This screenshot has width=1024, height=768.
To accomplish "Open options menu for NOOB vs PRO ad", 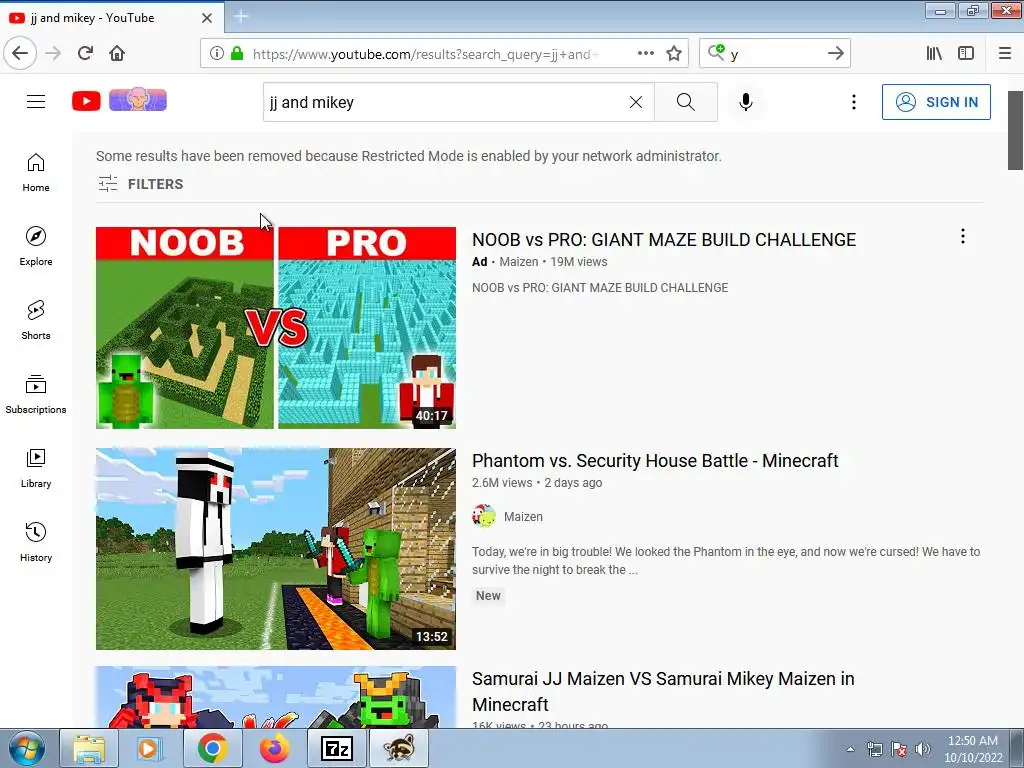I will [x=963, y=236].
